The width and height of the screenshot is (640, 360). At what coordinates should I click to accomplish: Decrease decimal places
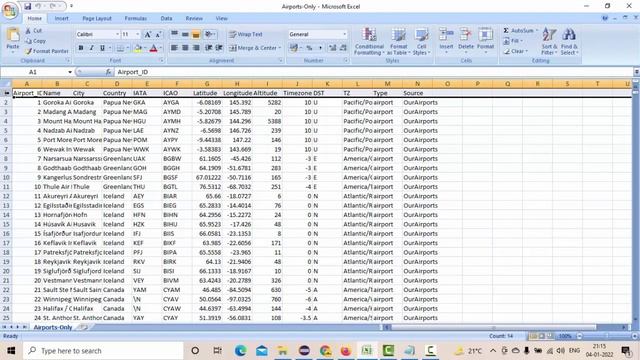click(x=343, y=48)
